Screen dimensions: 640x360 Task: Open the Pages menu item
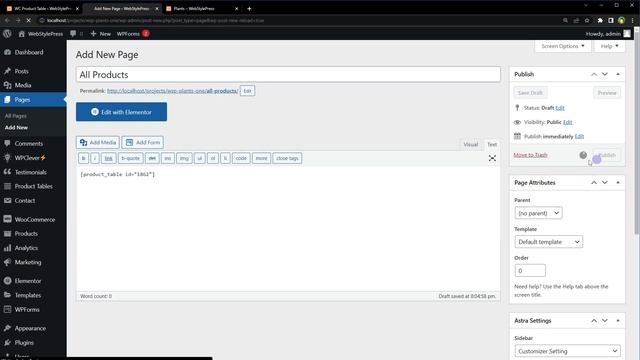(33, 100)
